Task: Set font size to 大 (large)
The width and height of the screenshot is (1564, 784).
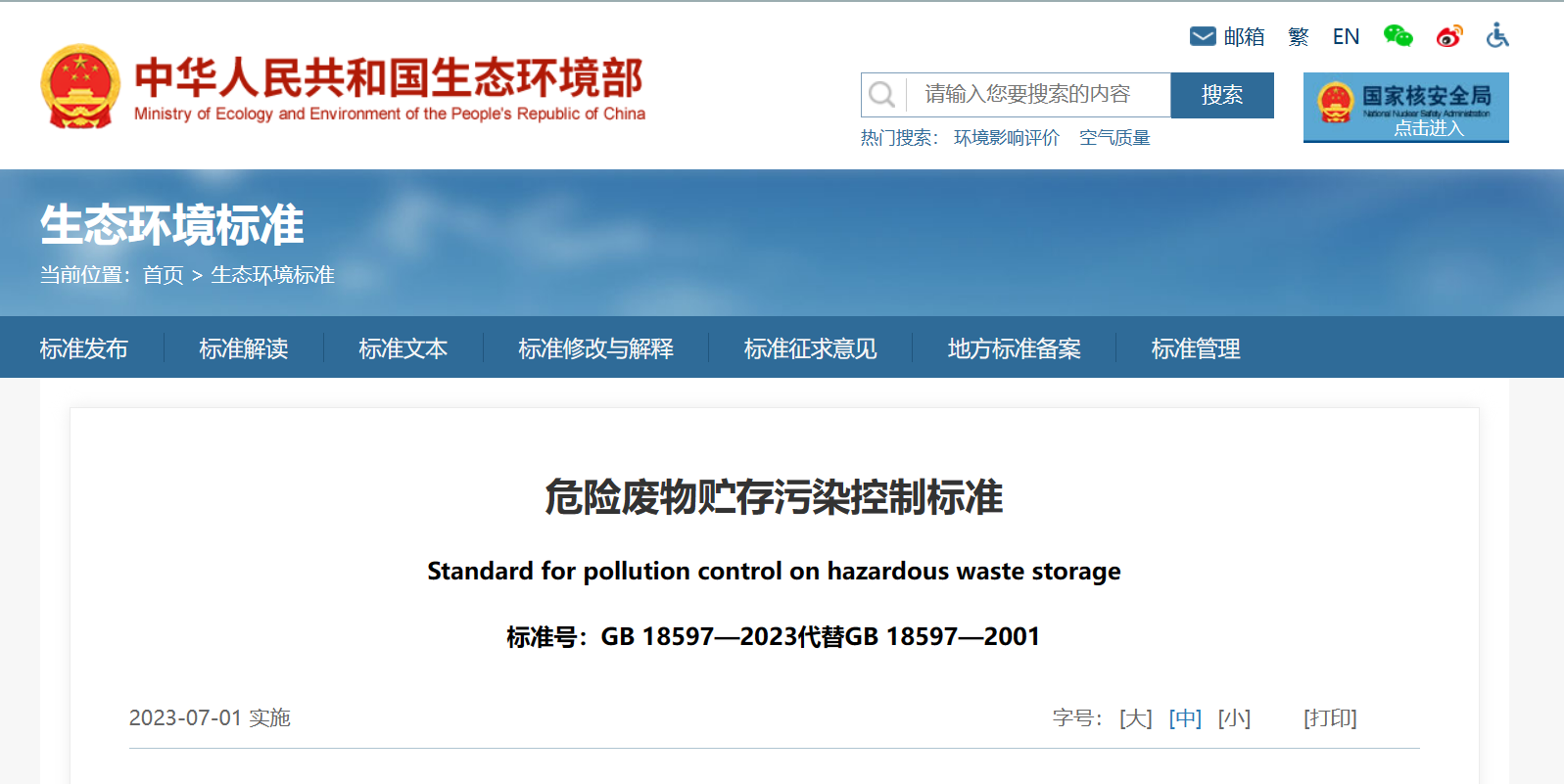Action: point(1135,718)
